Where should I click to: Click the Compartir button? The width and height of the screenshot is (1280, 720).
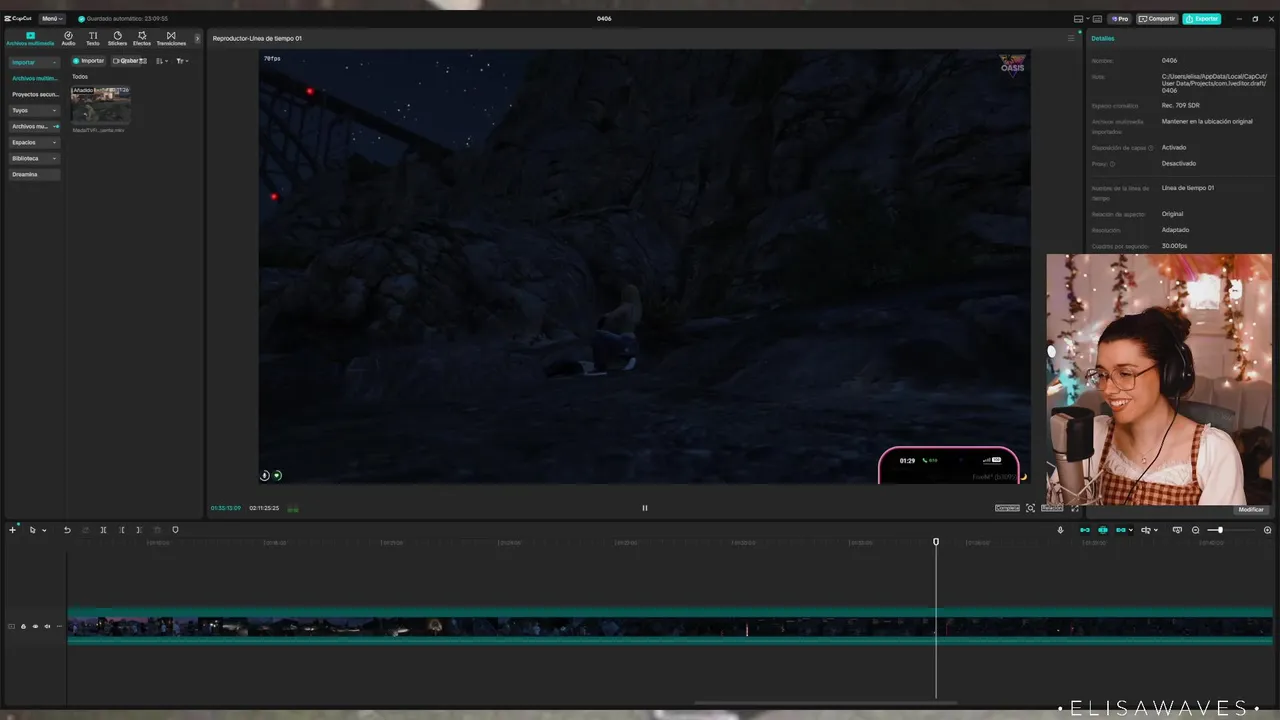tap(1158, 18)
